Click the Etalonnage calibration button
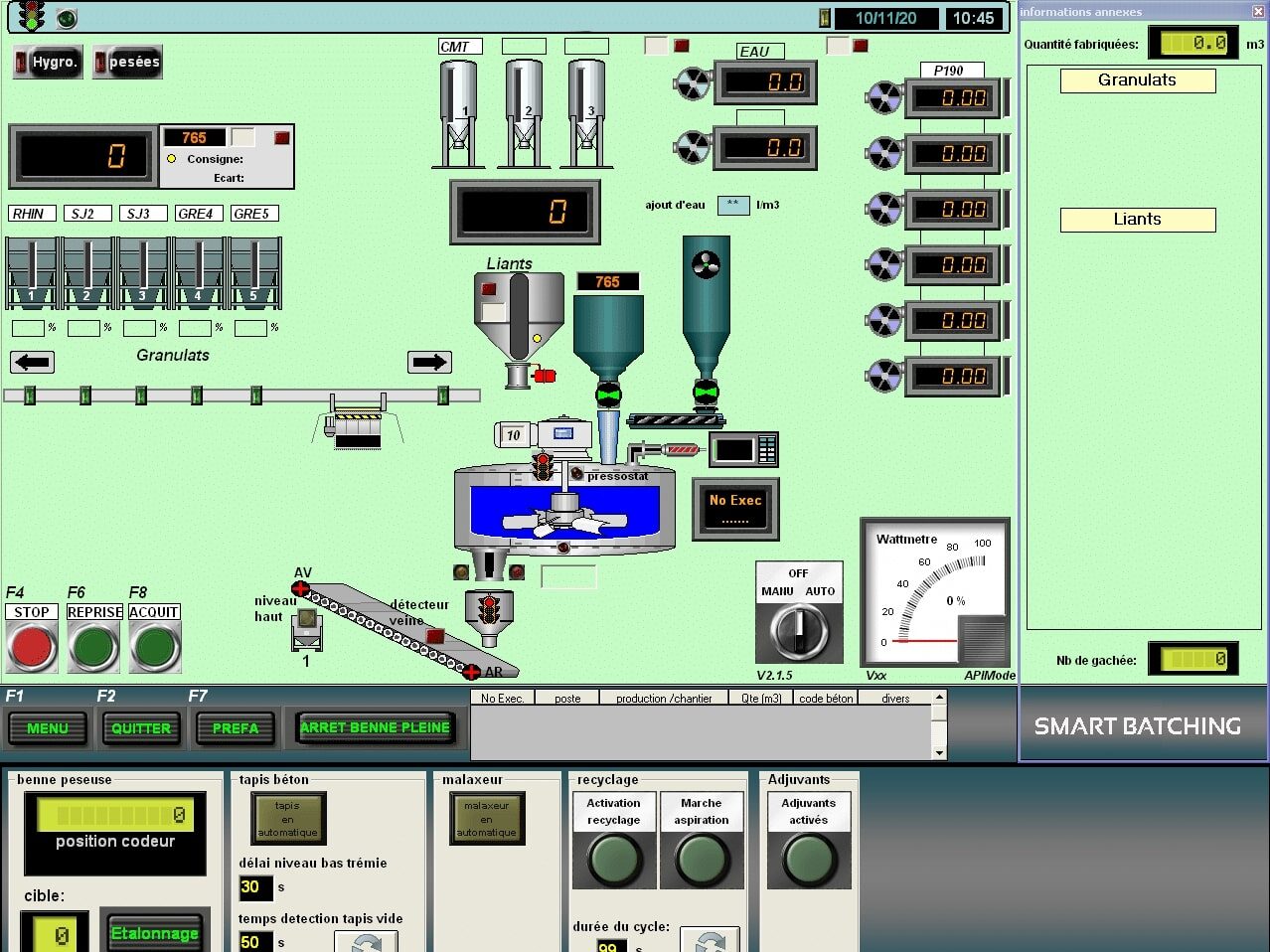The image size is (1270, 952). pyautogui.click(x=155, y=933)
